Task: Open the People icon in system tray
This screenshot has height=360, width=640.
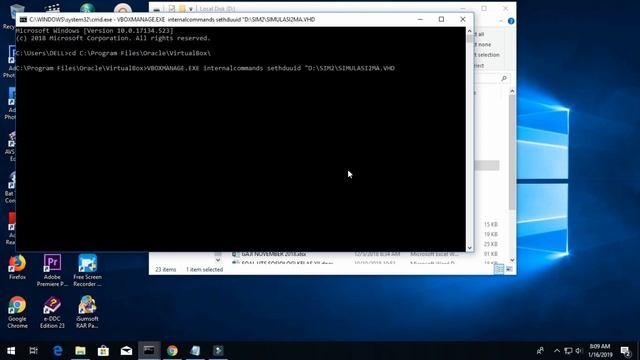Action: (x=540, y=351)
